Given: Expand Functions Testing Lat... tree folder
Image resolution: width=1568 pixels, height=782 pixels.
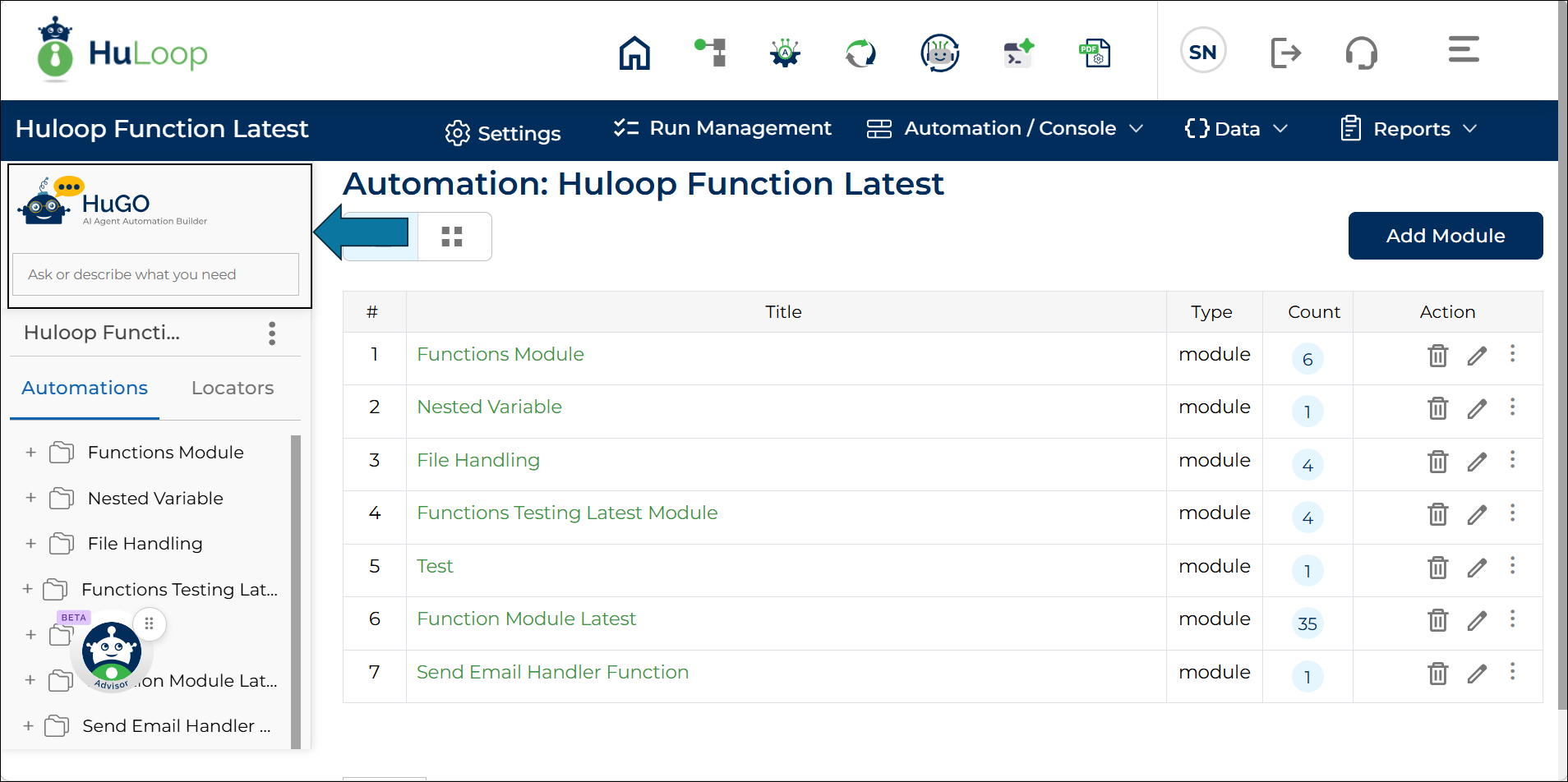Looking at the screenshot, I should tap(27, 589).
